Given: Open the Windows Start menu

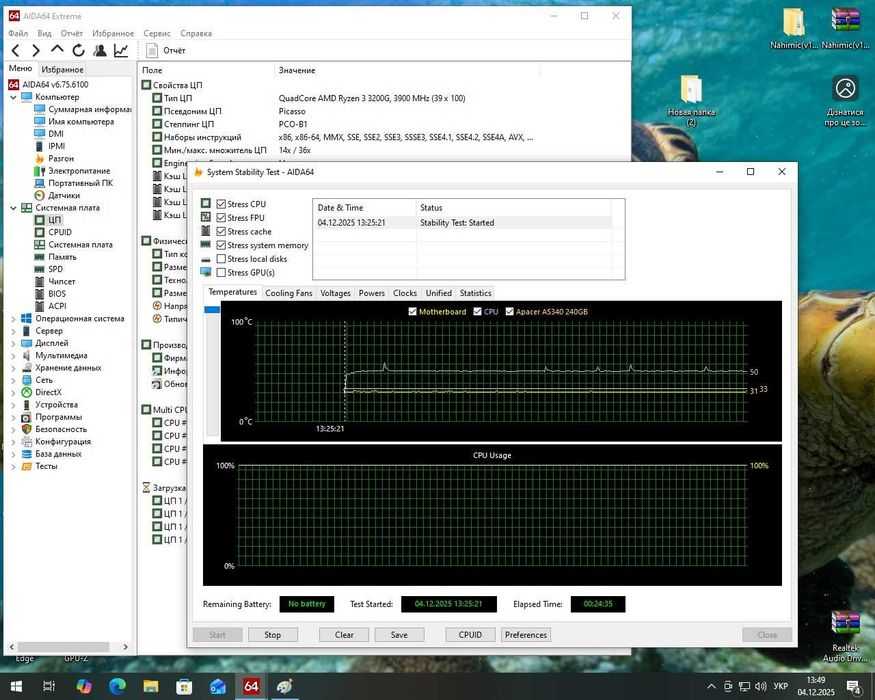Looking at the screenshot, I should tap(16, 686).
